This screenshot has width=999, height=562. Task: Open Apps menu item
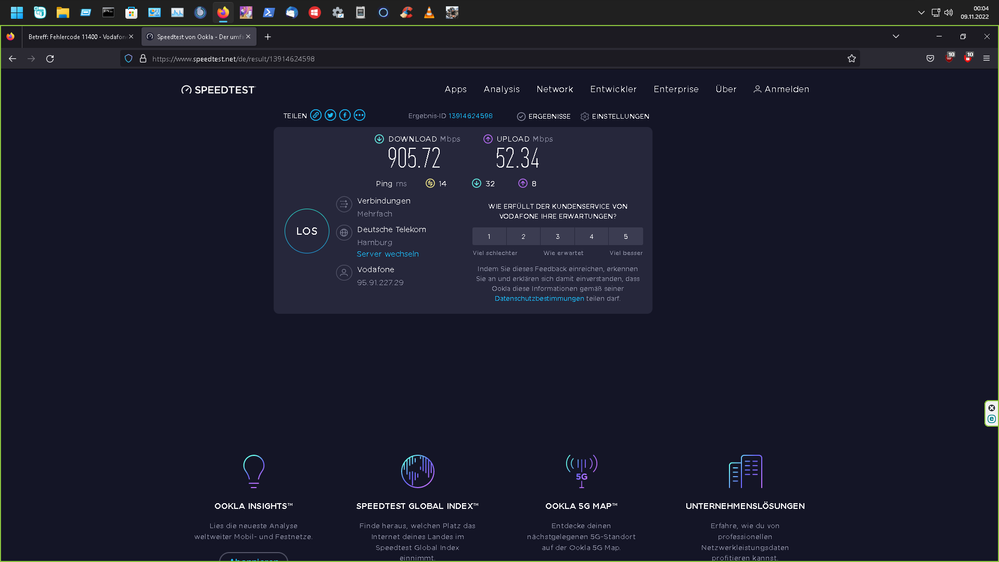click(456, 89)
